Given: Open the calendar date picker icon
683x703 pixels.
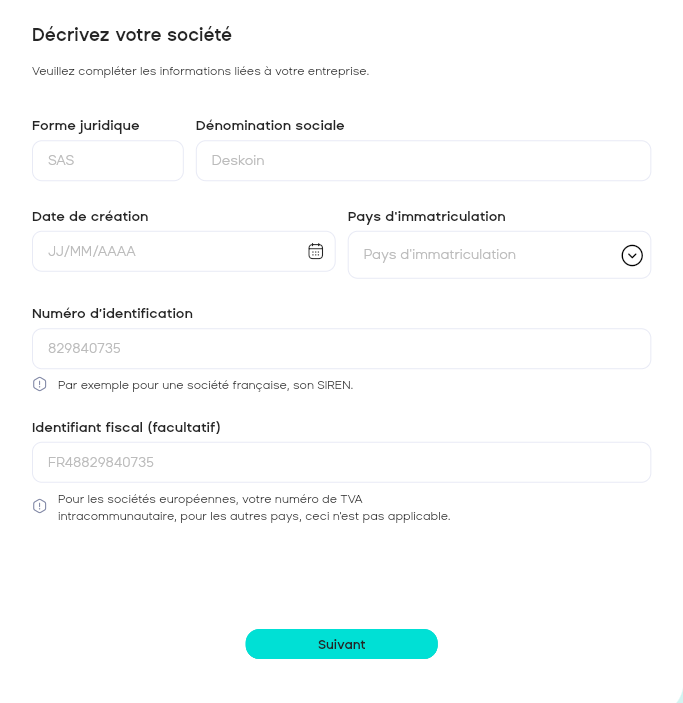Looking at the screenshot, I should [315, 251].
